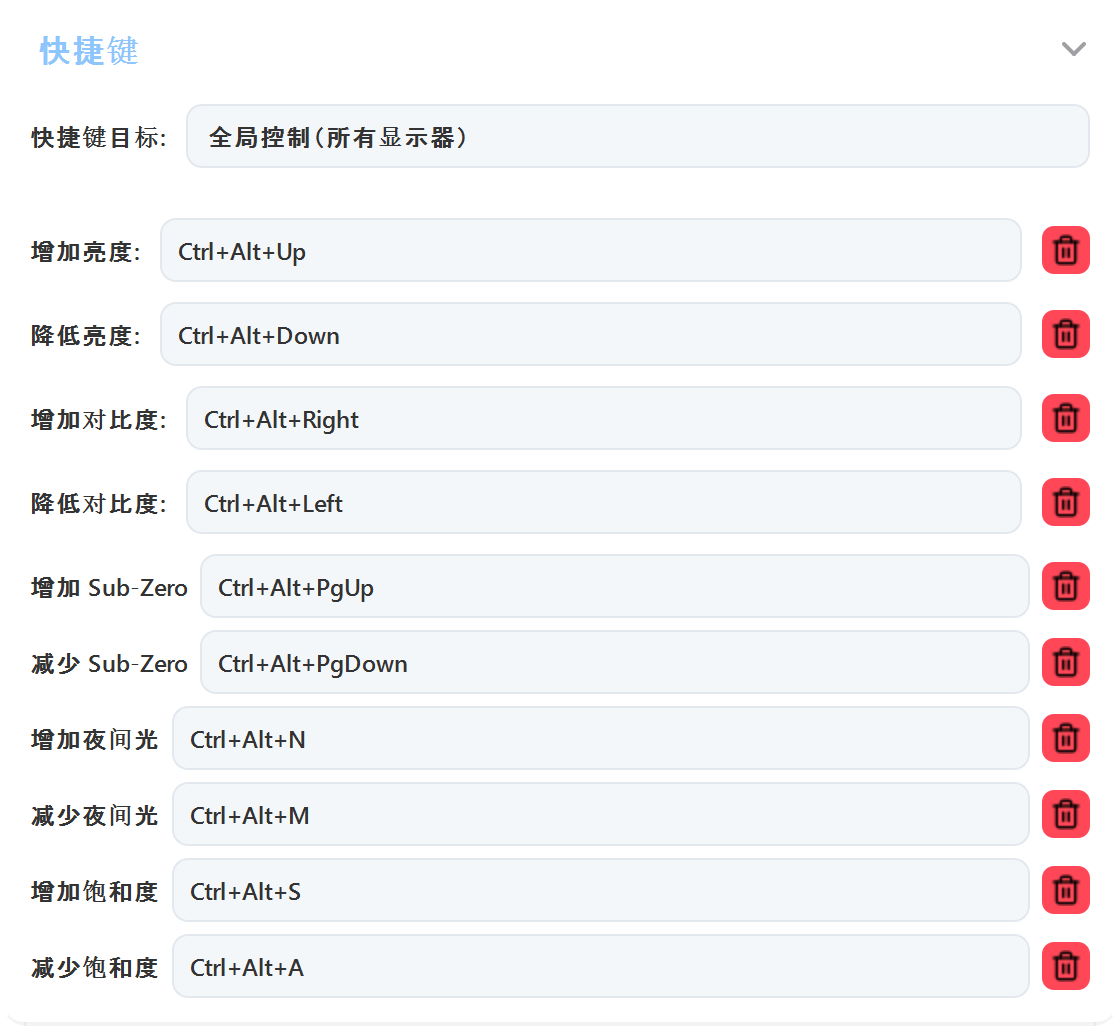Delete the 减少 Sub-Zero shortcut
This screenshot has width=1120, height=1026.
[x=1065, y=662]
